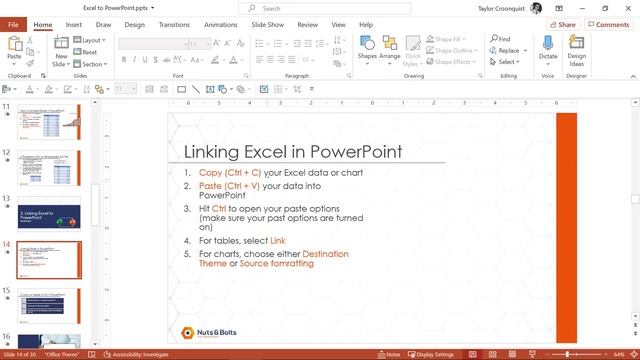Click the Find magnifier icon
This screenshot has height=360, width=640.
pos(494,38)
